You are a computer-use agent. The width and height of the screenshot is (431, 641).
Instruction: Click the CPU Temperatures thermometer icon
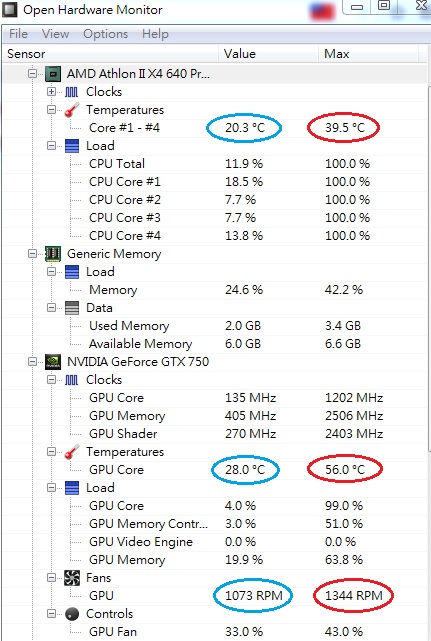point(72,110)
